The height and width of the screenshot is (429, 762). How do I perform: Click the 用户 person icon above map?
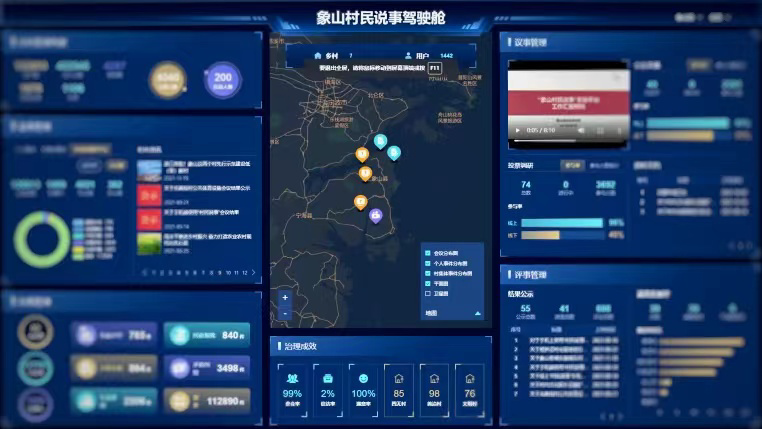[x=408, y=55]
